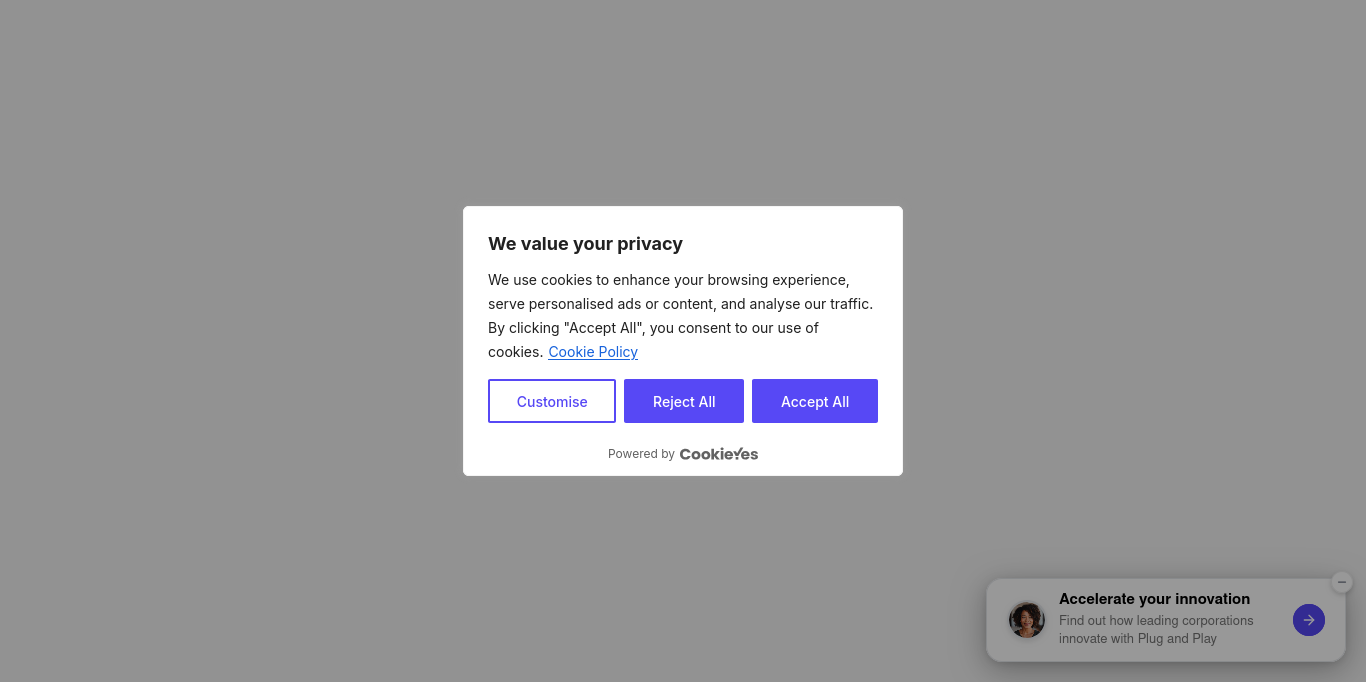Click the cookie consent description paragraph

tap(681, 316)
